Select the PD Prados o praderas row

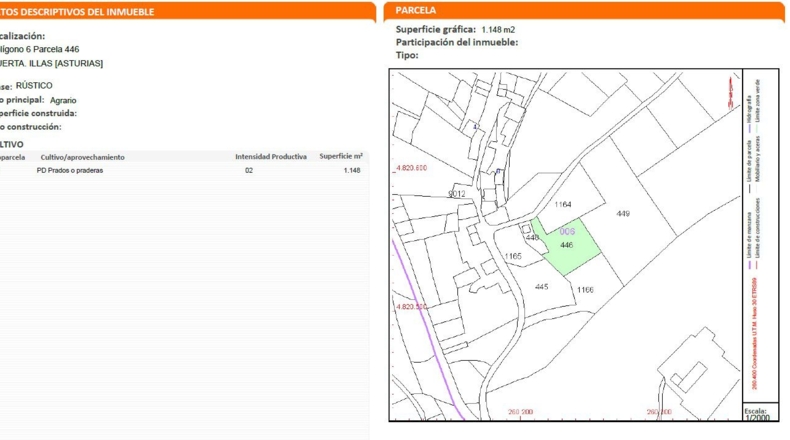(x=184, y=170)
